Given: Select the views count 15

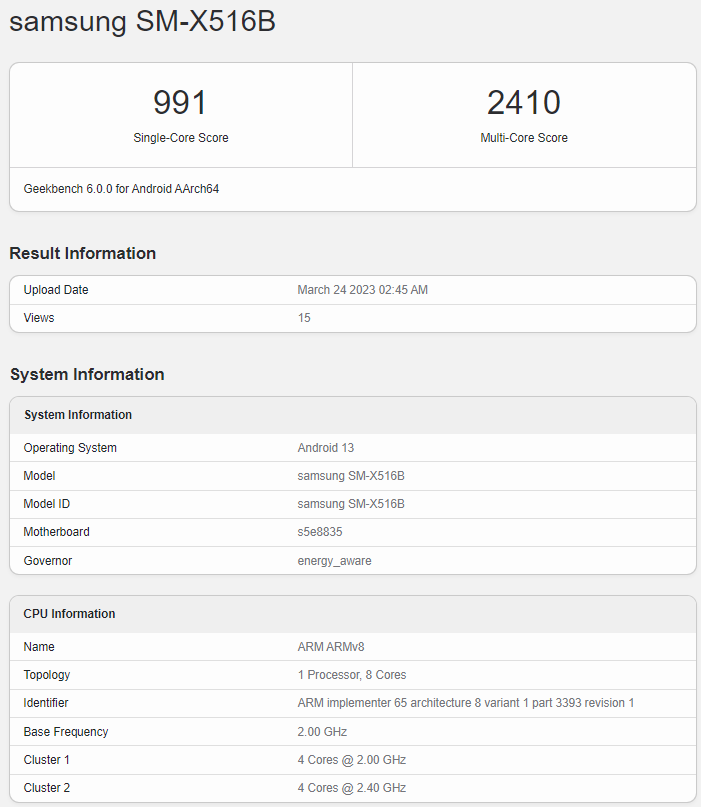Looking at the screenshot, I should [304, 318].
